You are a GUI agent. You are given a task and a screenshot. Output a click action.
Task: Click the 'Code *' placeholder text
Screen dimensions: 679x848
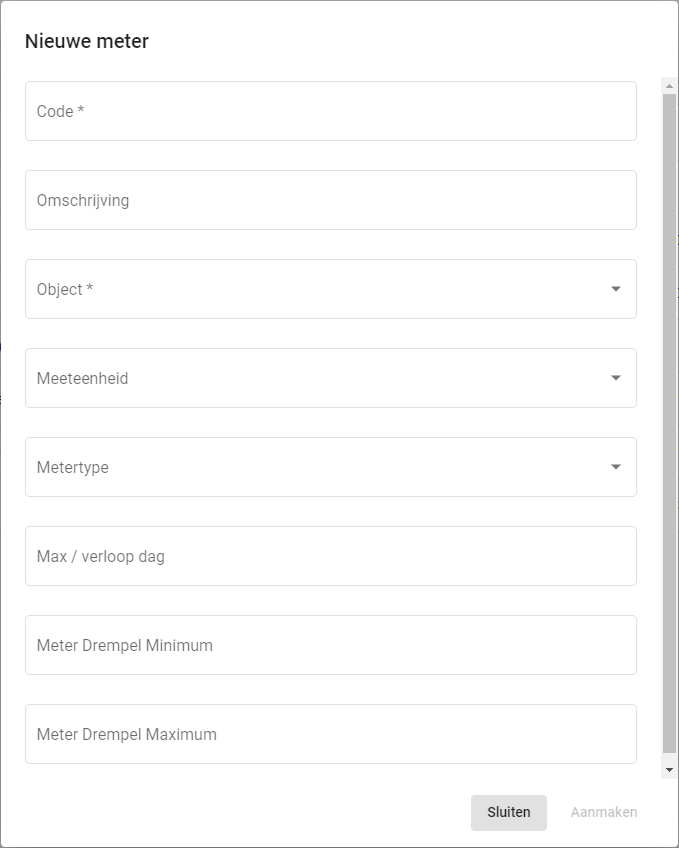click(60, 111)
